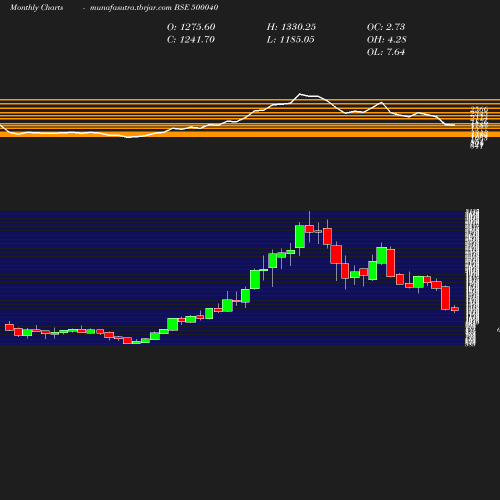Screen dimensions: 500x500
Task: Click the 'munafasutra.tbrjar.com BSE 500040' label
Action: pos(154,8)
